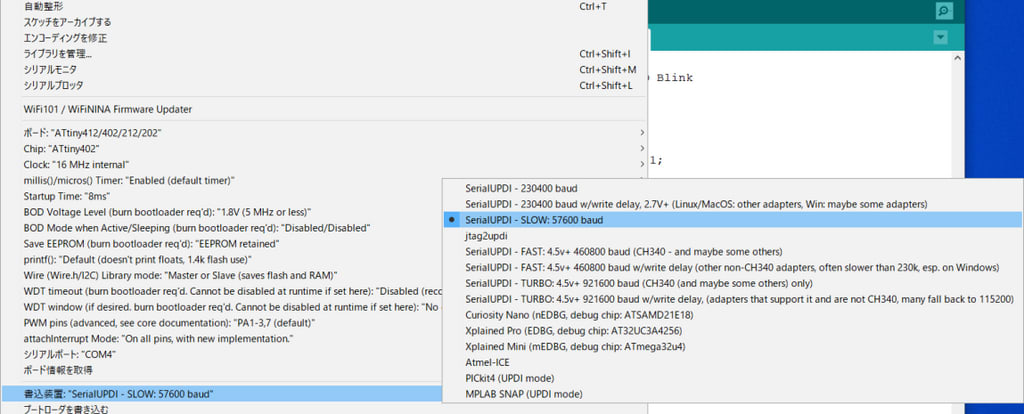Viewport: 1024px width, 414px height.
Task: Open WDT timeout submenu
Action: [222, 291]
